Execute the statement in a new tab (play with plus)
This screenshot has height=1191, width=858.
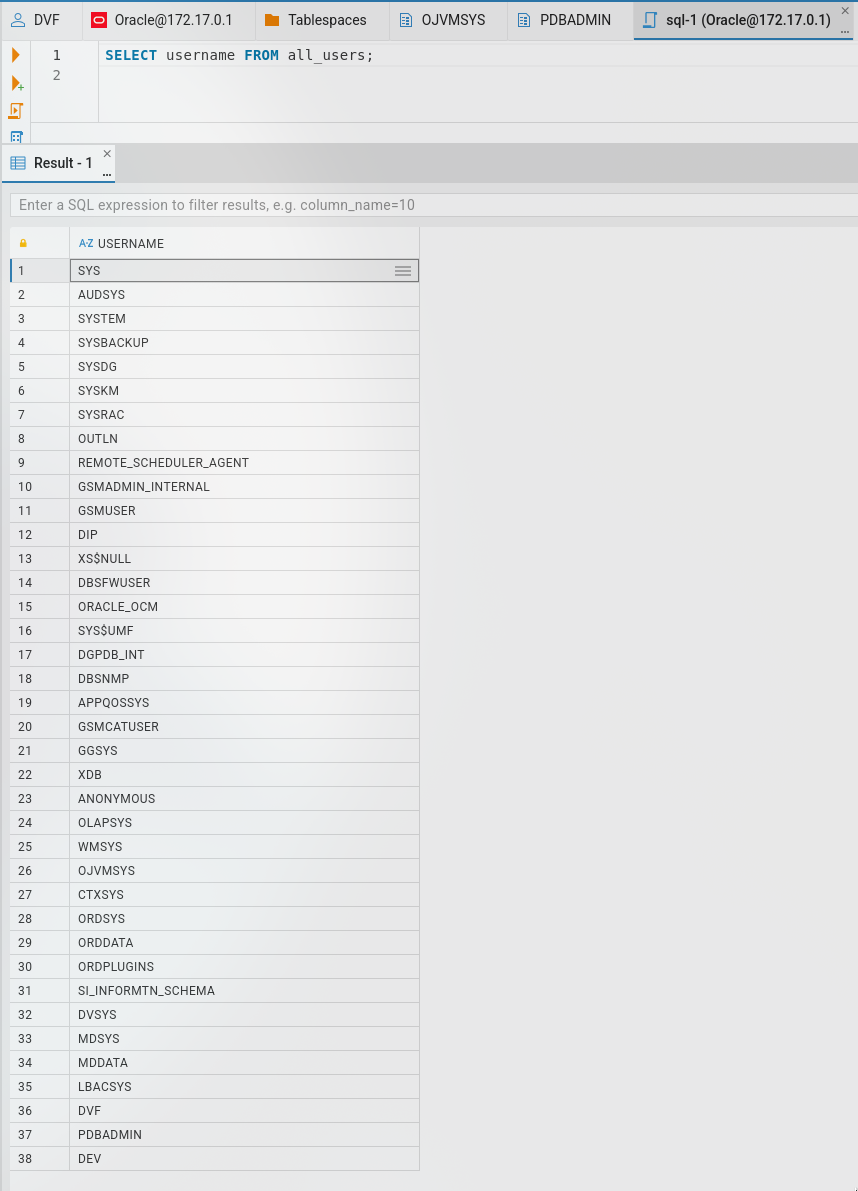click(x=16, y=83)
